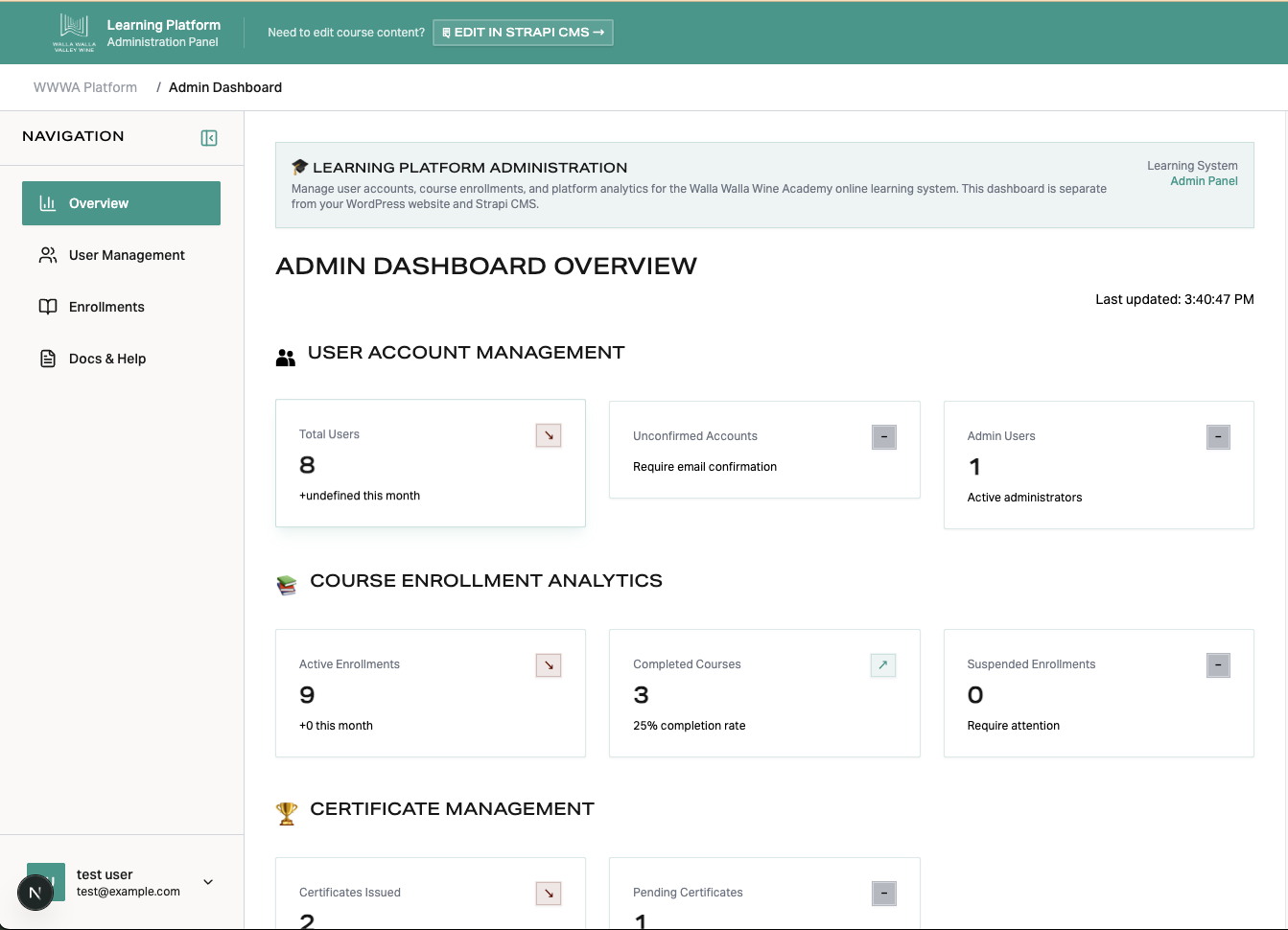Viewport: 1288px width, 930px height.
Task: Click the Docs & Help document icon
Action: point(47,359)
